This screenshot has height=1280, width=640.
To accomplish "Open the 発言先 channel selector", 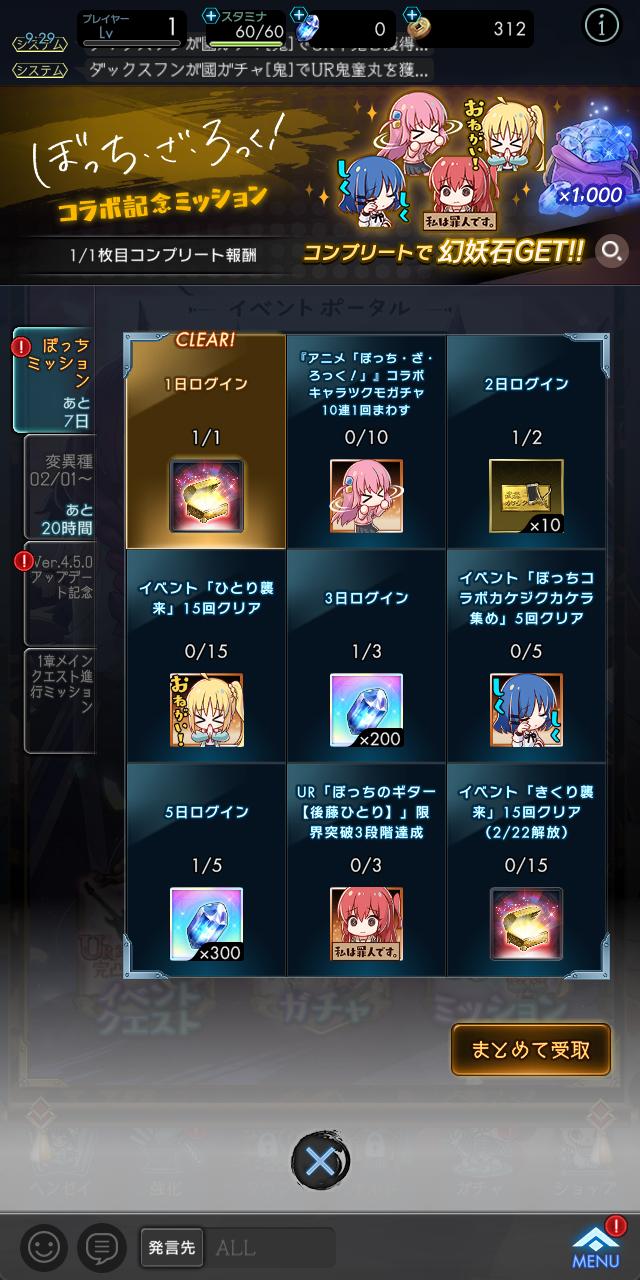I will pos(171,1247).
